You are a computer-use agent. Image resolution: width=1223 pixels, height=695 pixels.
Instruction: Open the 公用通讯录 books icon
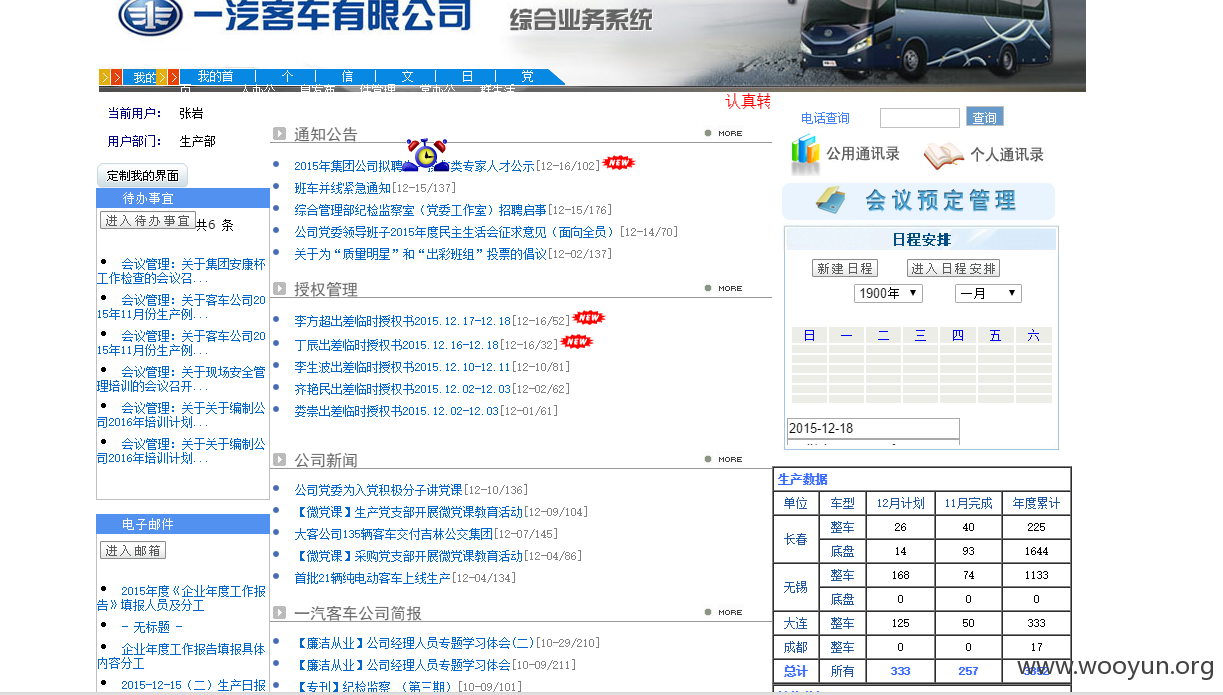[x=805, y=155]
